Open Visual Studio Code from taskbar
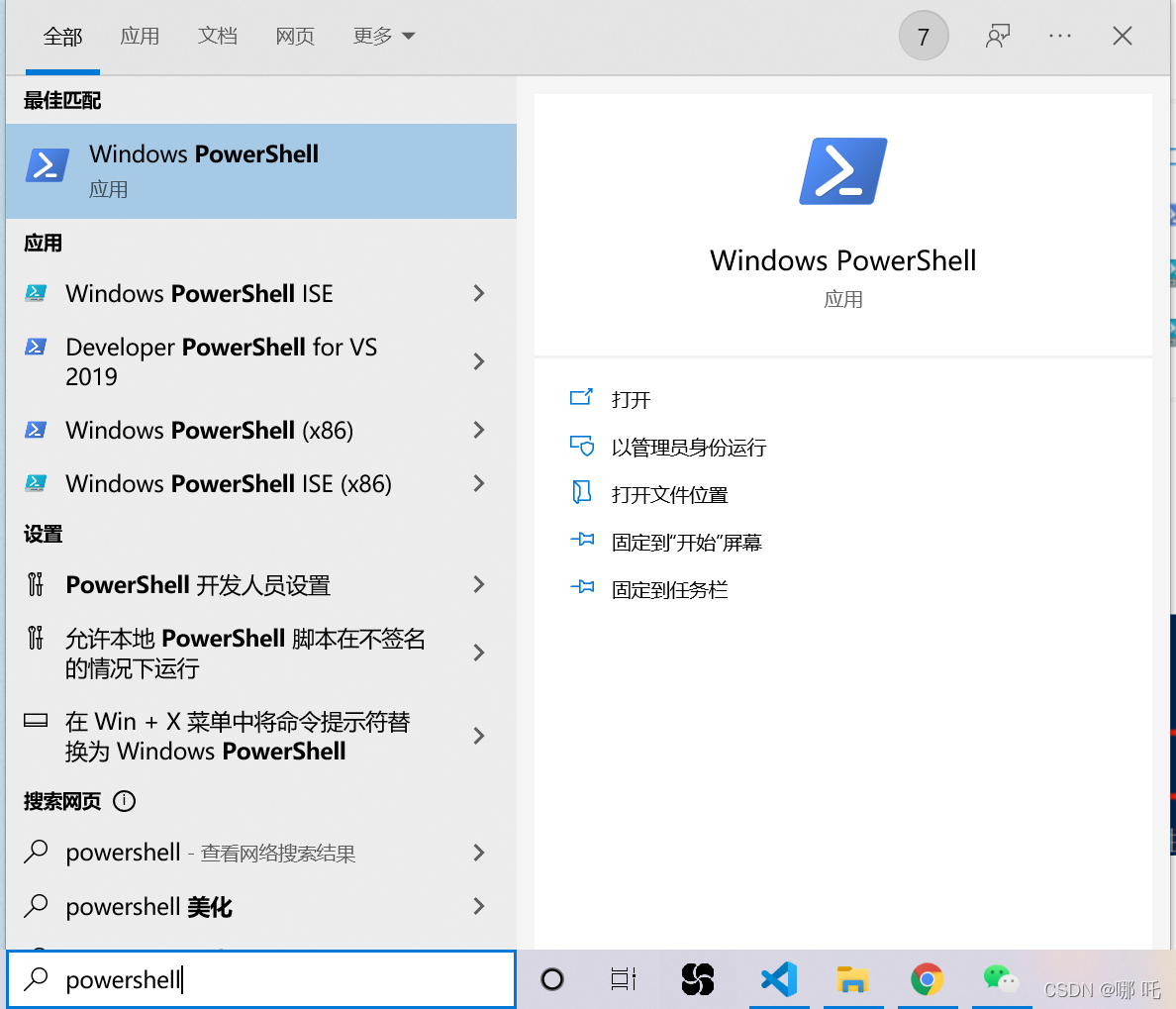The image size is (1176, 1009). [x=778, y=979]
